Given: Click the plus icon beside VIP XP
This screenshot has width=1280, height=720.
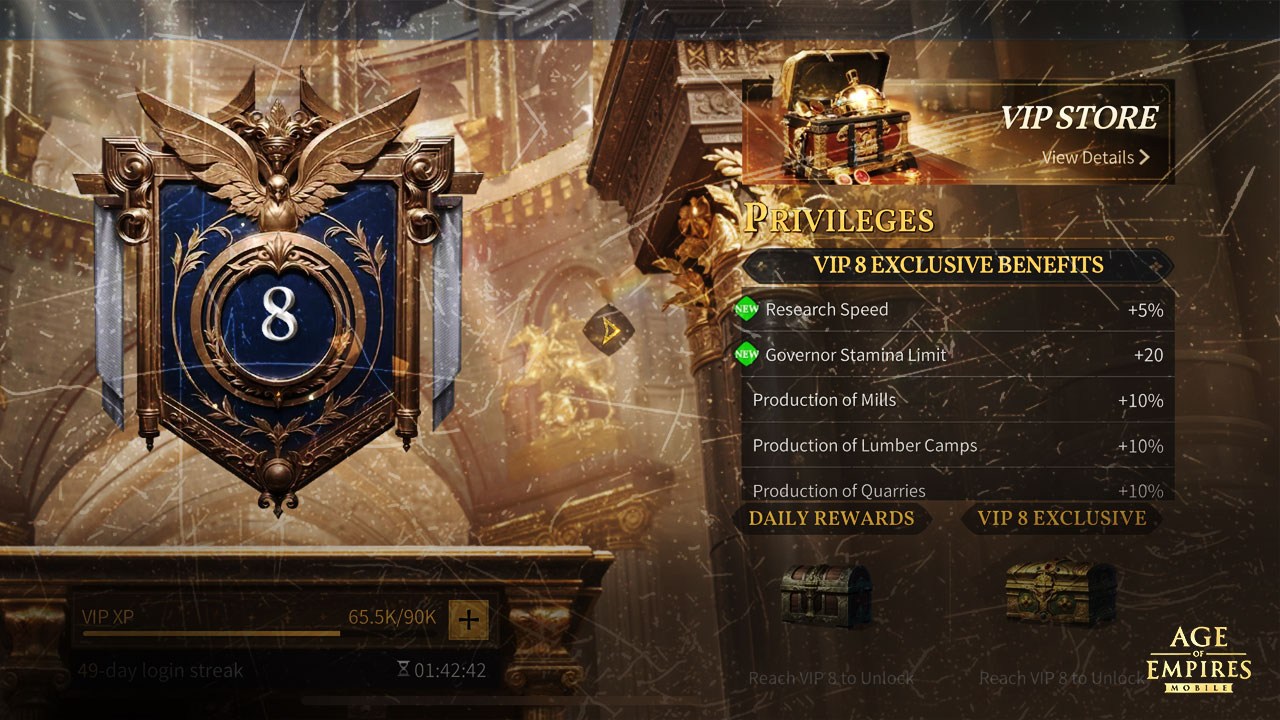Looking at the screenshot, I should point(468,619).
